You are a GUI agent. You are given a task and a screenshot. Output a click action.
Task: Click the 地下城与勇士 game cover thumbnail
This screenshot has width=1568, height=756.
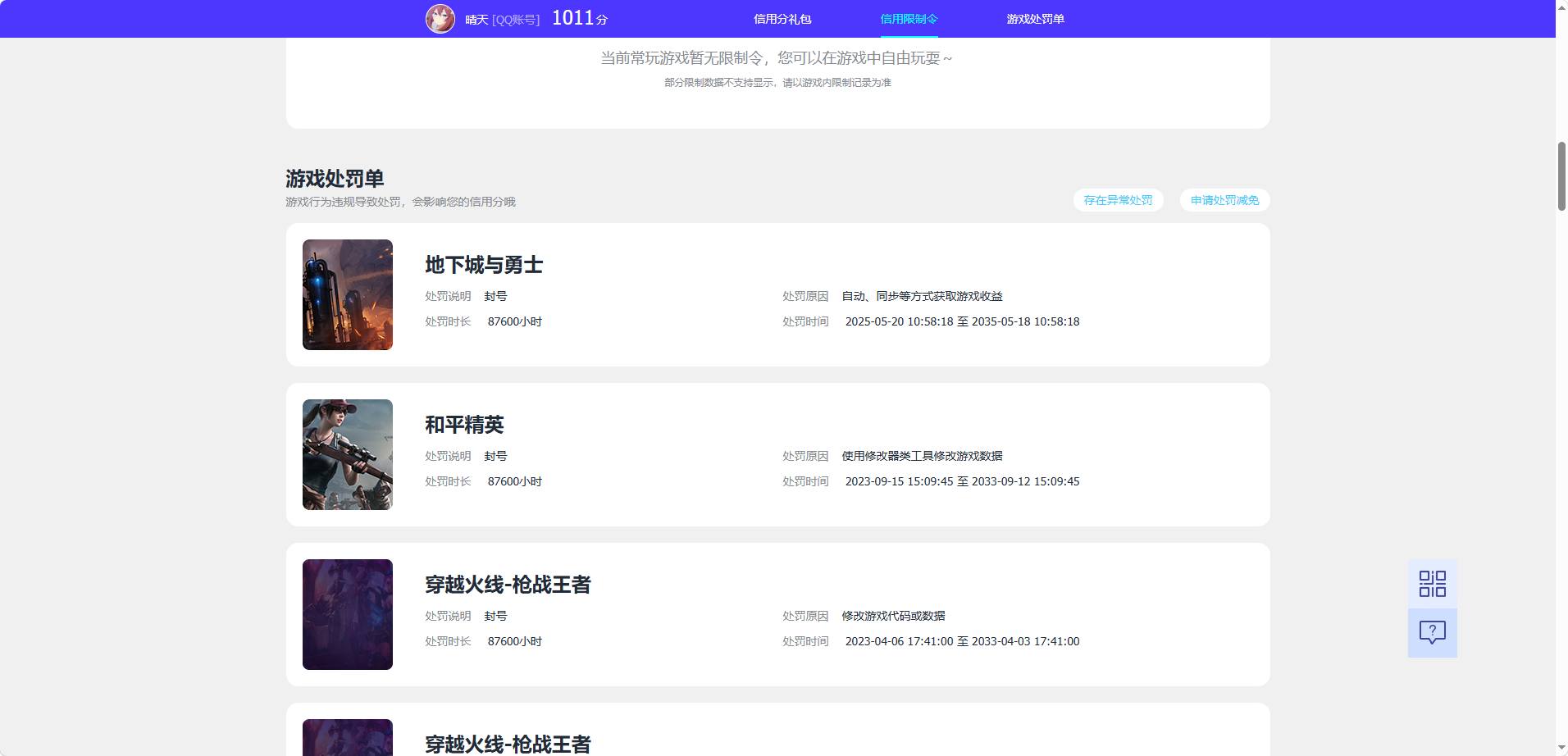pos(348,294)
